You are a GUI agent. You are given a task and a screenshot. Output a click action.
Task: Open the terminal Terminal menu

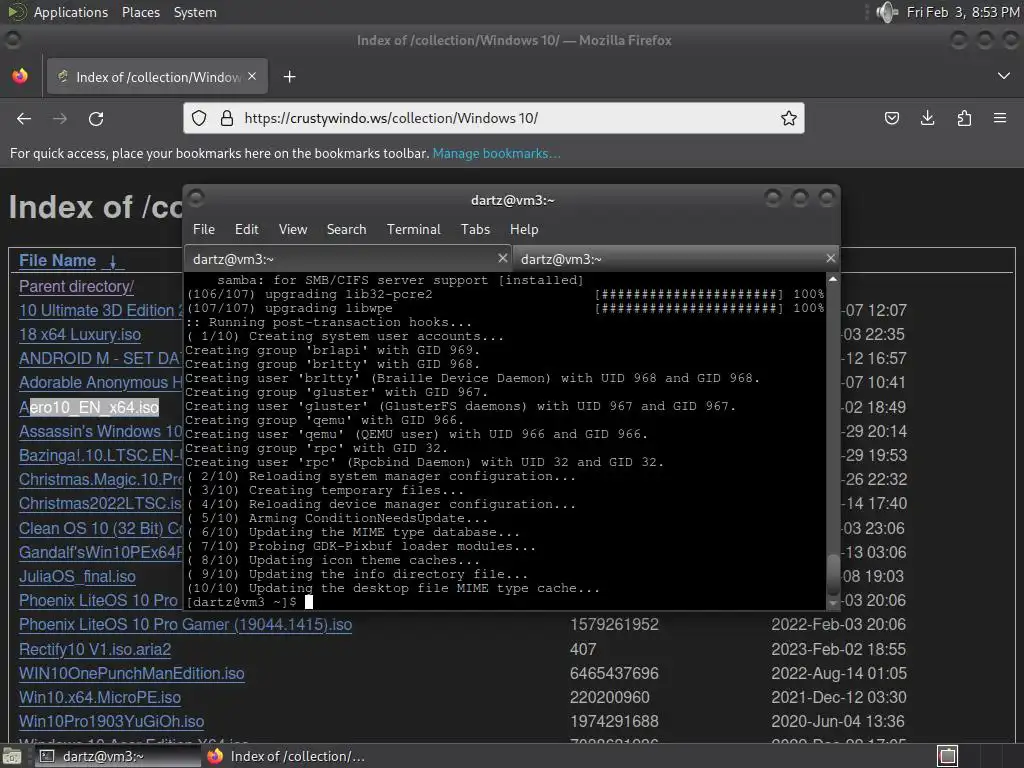[x=413, y=229]
